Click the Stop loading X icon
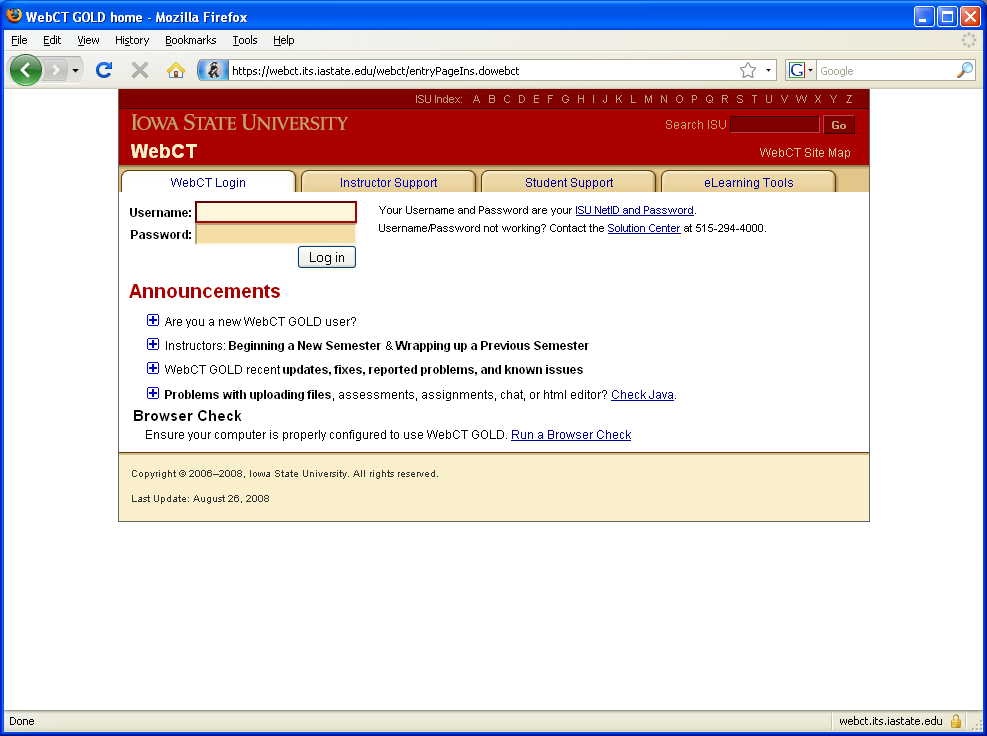This screenshot has width=987, height=736. (x=140, y=70)
